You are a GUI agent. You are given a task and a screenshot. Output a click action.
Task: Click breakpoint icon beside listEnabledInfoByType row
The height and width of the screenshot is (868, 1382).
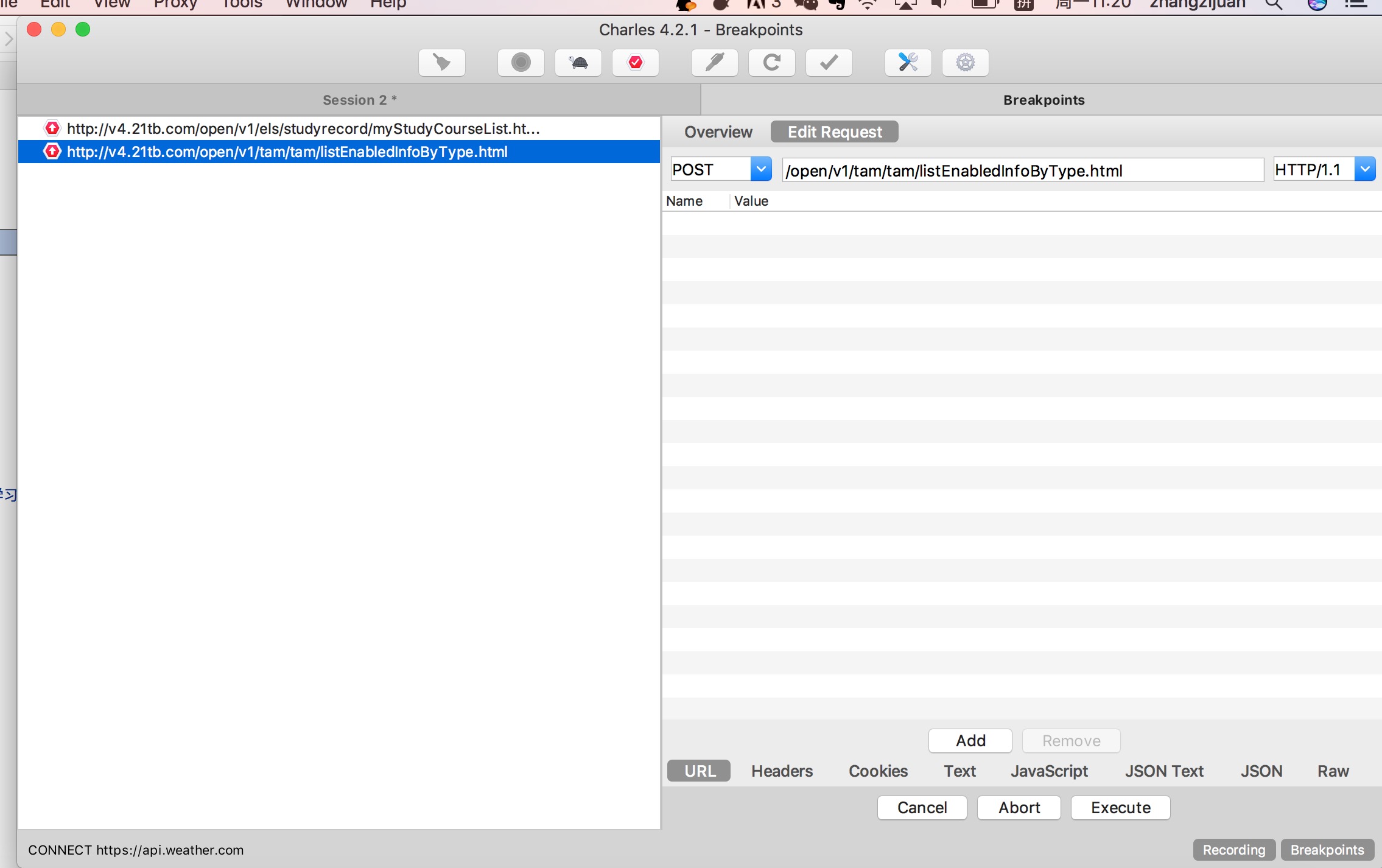(x=52, y=152)
